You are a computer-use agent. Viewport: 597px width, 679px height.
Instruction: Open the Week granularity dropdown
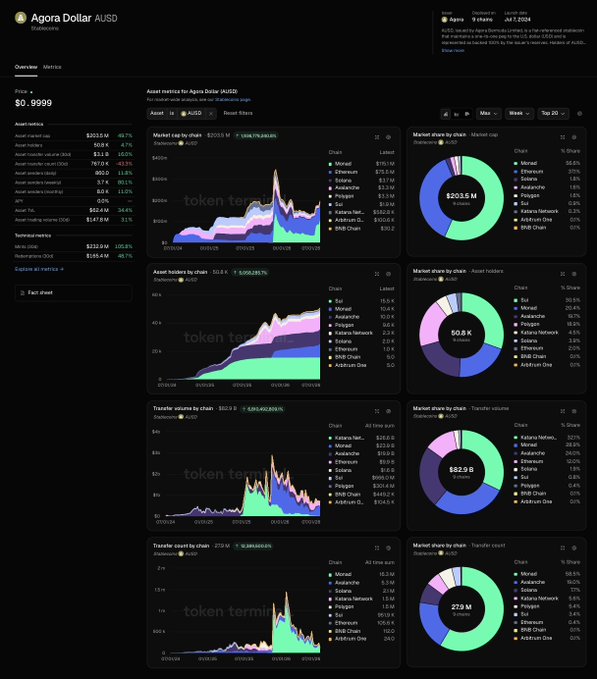(x=519, y=113)
